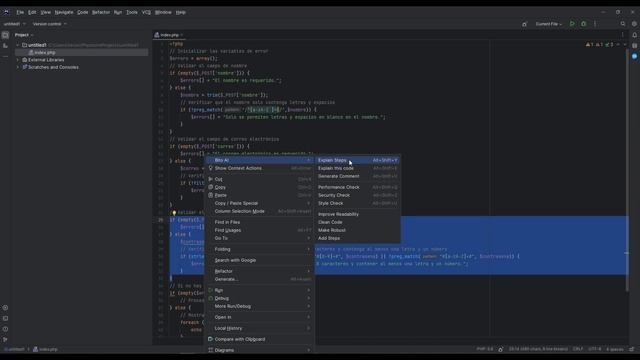The height and width of the screenshot is (360, 640).
Task: Click the editor vertical scrollbar
Action: tap(627, 170)
